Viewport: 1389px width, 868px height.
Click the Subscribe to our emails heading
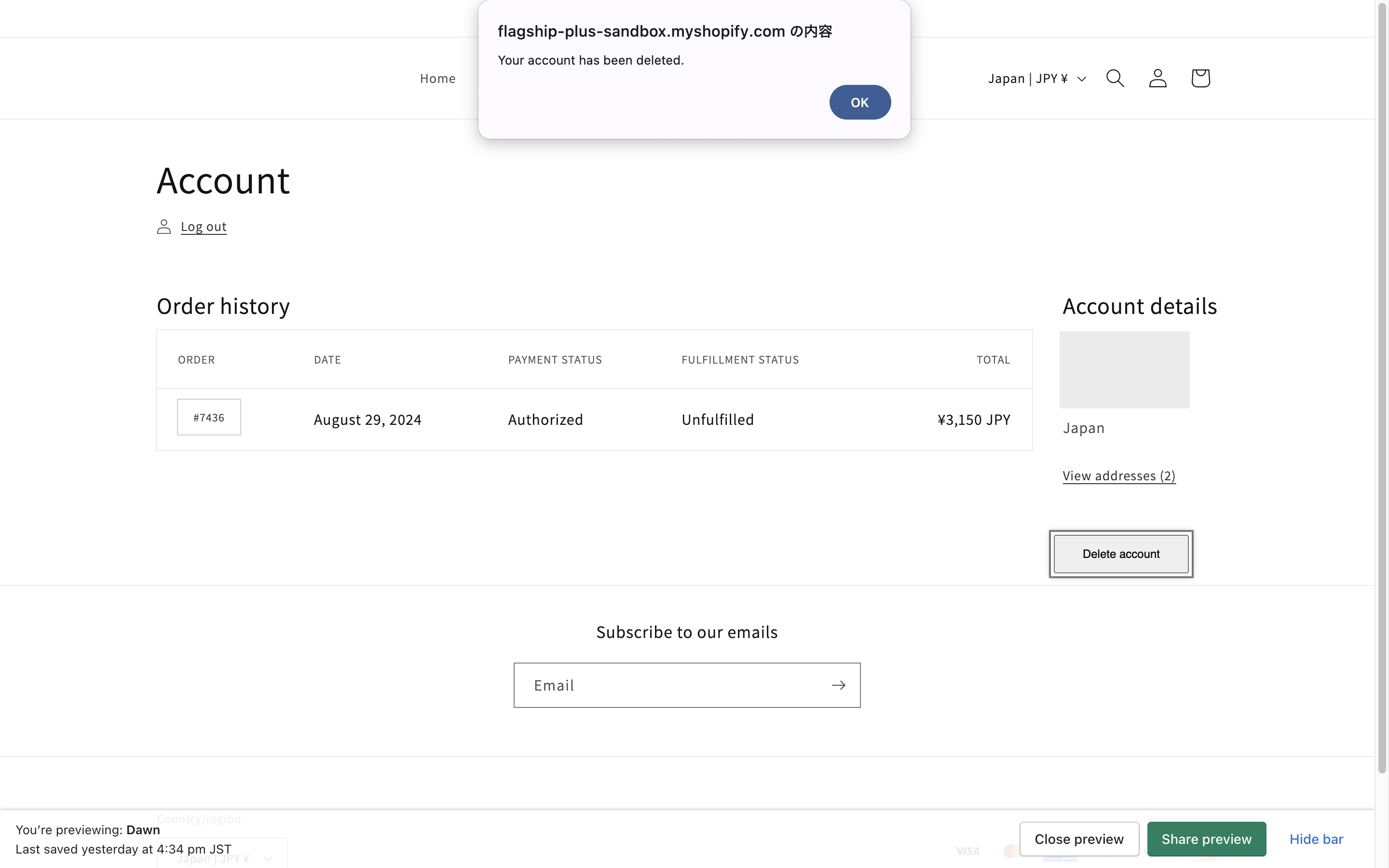[x=686, y=632]
